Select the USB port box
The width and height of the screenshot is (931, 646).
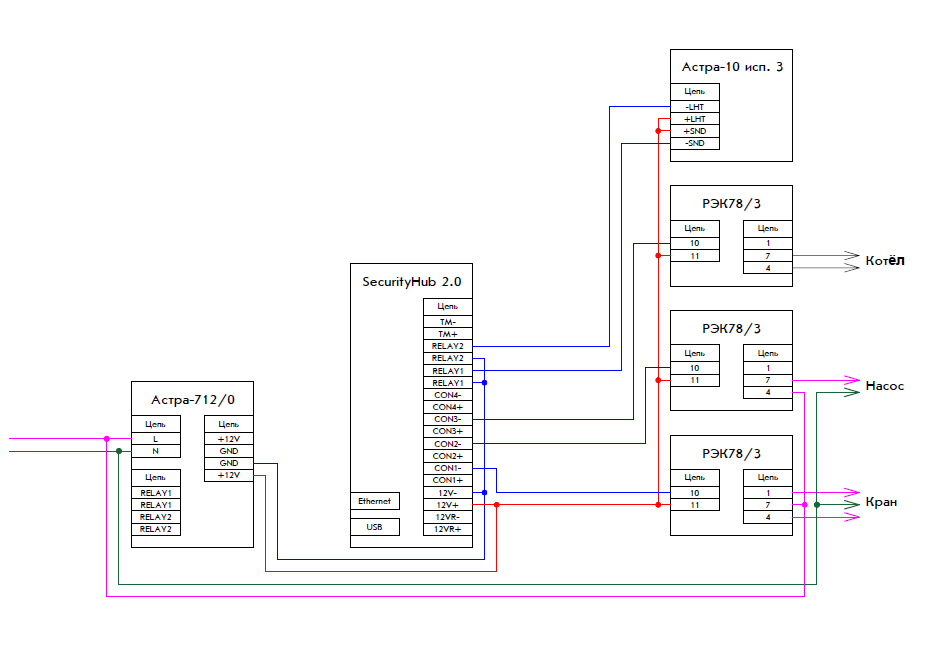pos(375,526)
